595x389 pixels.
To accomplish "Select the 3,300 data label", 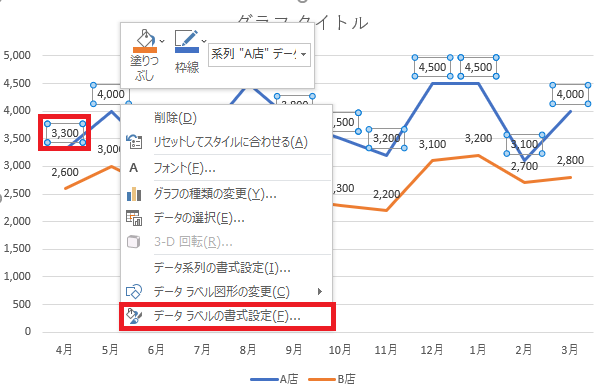I will (65, 133).
